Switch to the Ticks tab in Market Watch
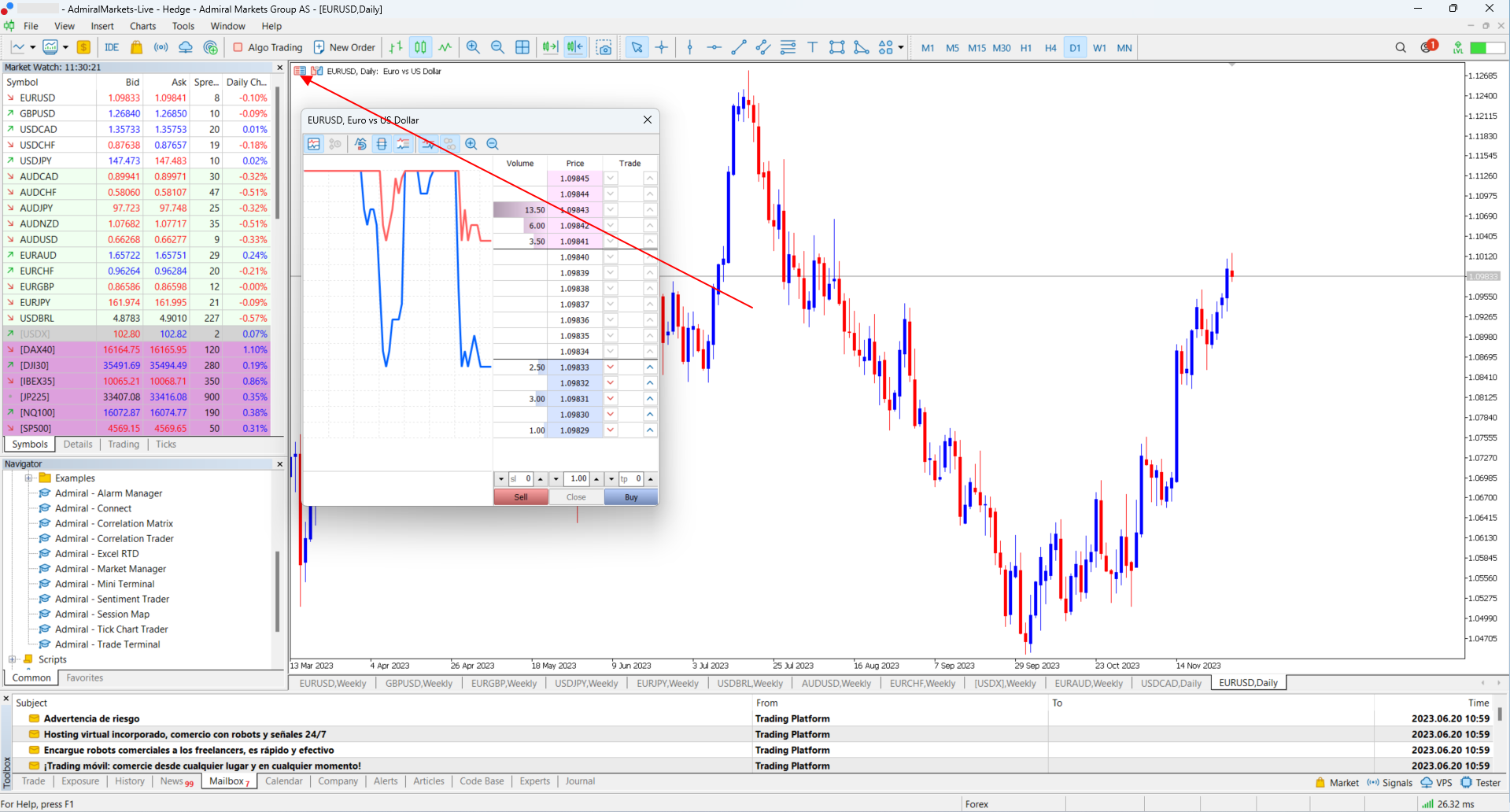The height and width of the screenshot is (812, 1510). click(x=166, y=445)
